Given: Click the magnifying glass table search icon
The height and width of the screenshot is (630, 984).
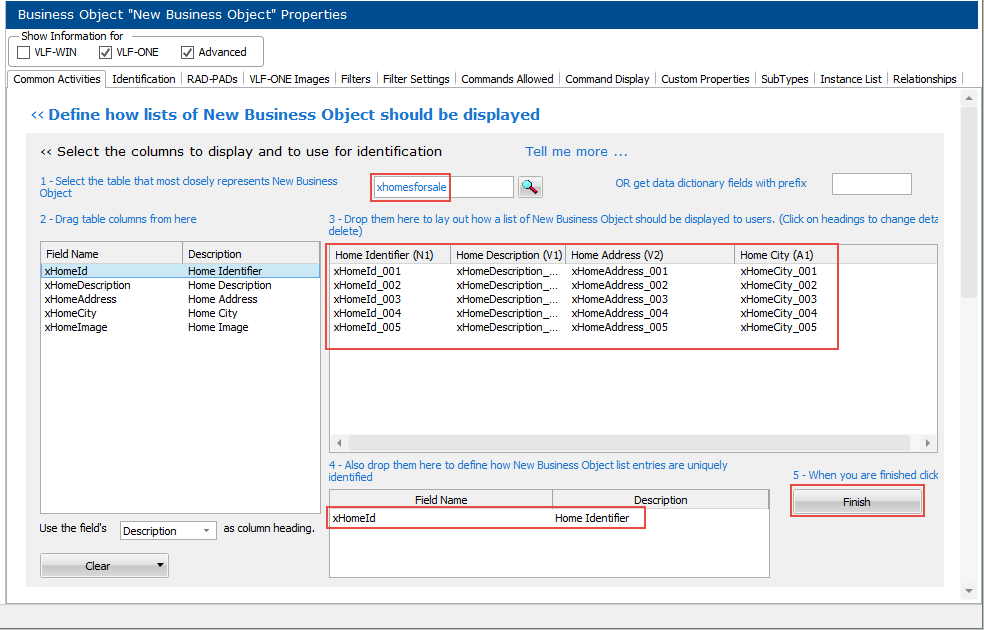Looking at the screenshot, I should coord(529,187).
